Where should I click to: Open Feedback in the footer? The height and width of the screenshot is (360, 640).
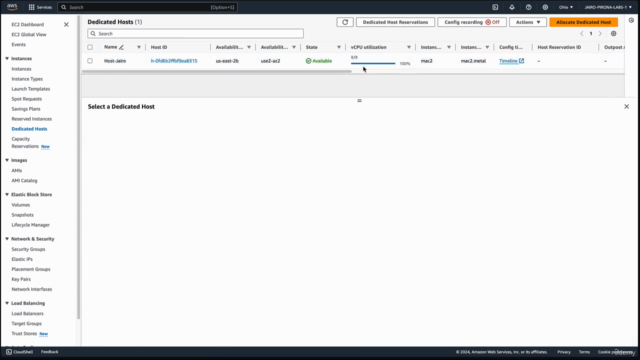(x=49, y=352)
